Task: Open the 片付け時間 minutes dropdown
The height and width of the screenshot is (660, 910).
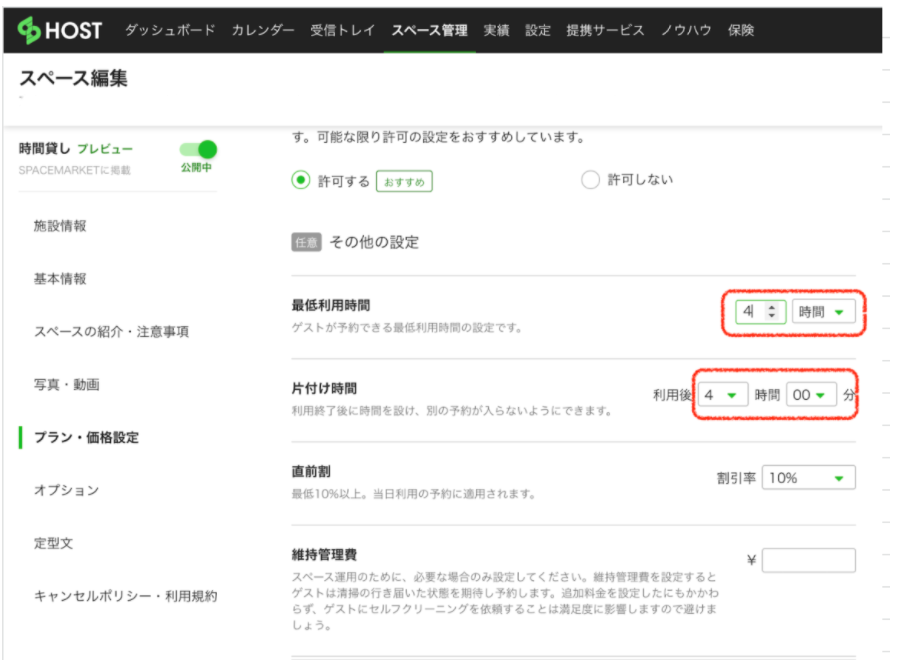Action: coord(811,395)
